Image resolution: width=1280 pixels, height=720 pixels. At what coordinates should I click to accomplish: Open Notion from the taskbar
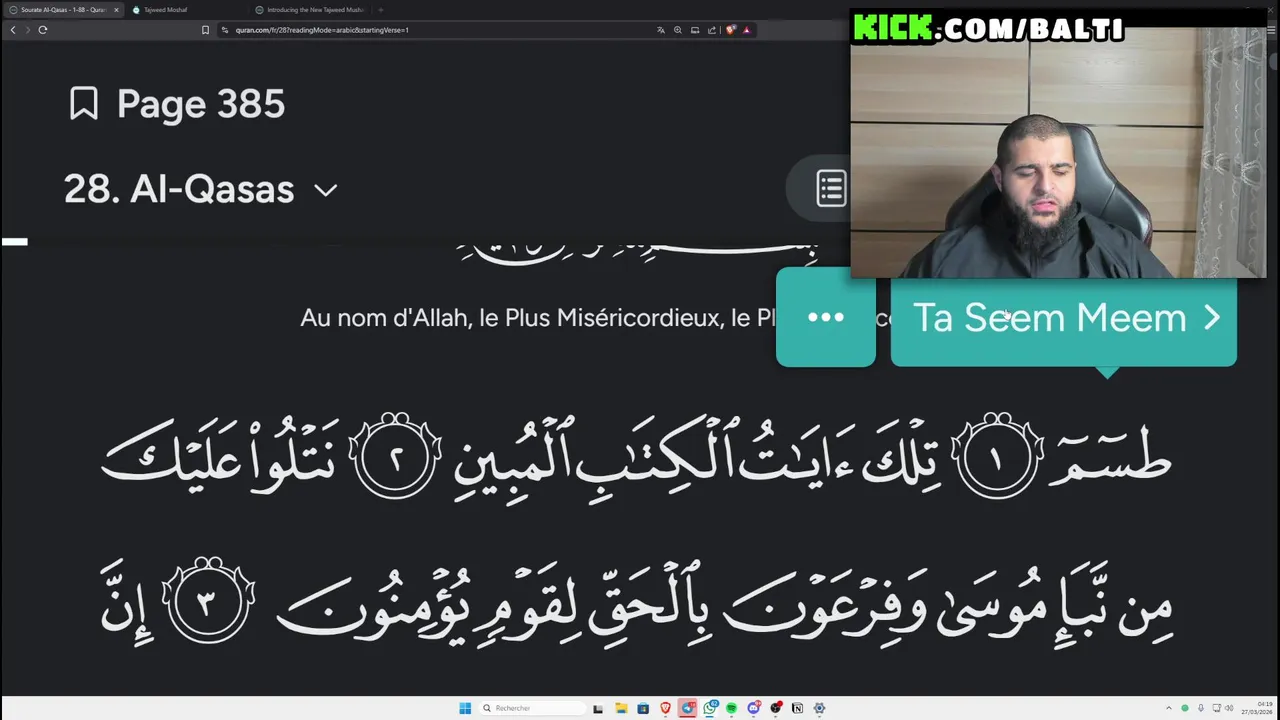797,708
